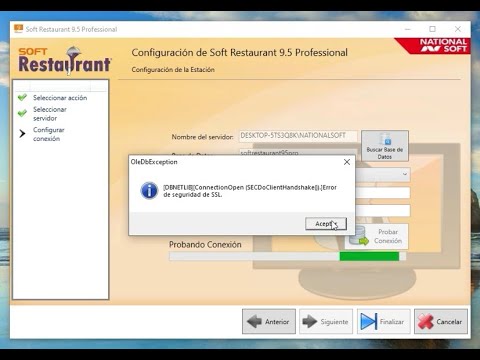480x360 pixels.
Task: Click the blue information icon in the dialog
Action: pyautogui.click(x=149, y=191)
